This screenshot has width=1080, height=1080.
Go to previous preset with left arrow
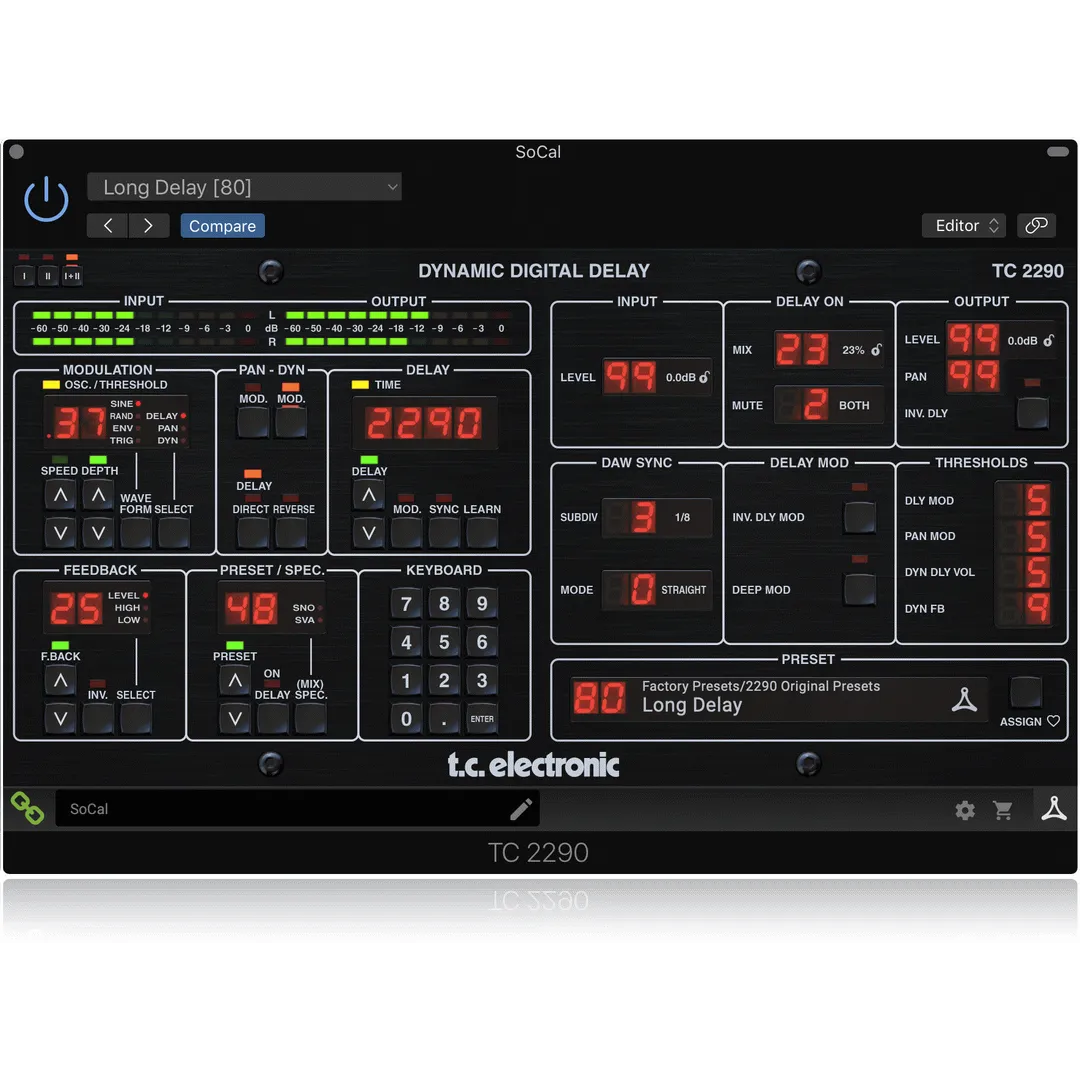pos(107,226)
